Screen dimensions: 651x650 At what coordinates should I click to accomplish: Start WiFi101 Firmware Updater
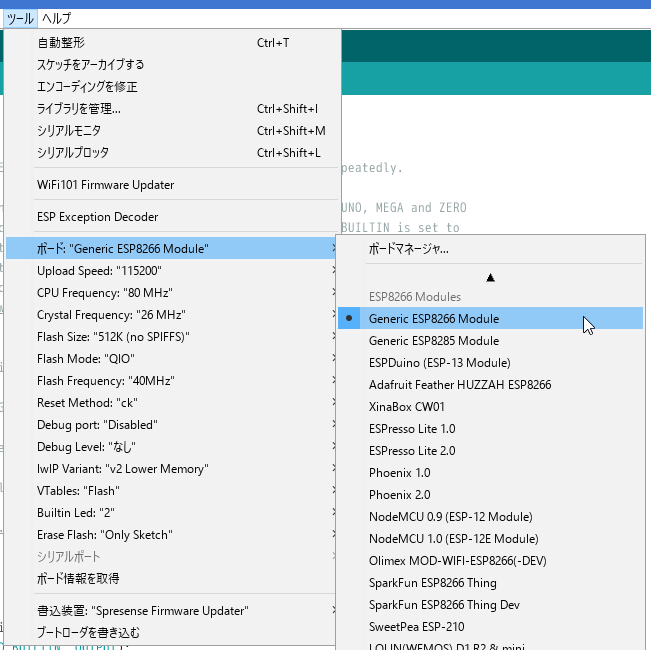(171, 185)
